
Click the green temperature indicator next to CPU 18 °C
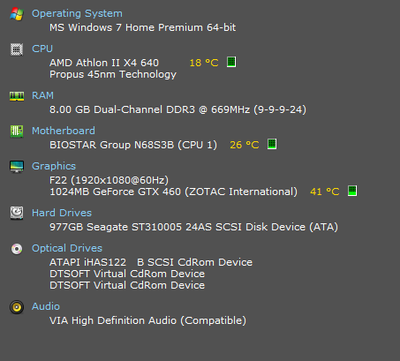pyautogui.click(x=231, y=62)
